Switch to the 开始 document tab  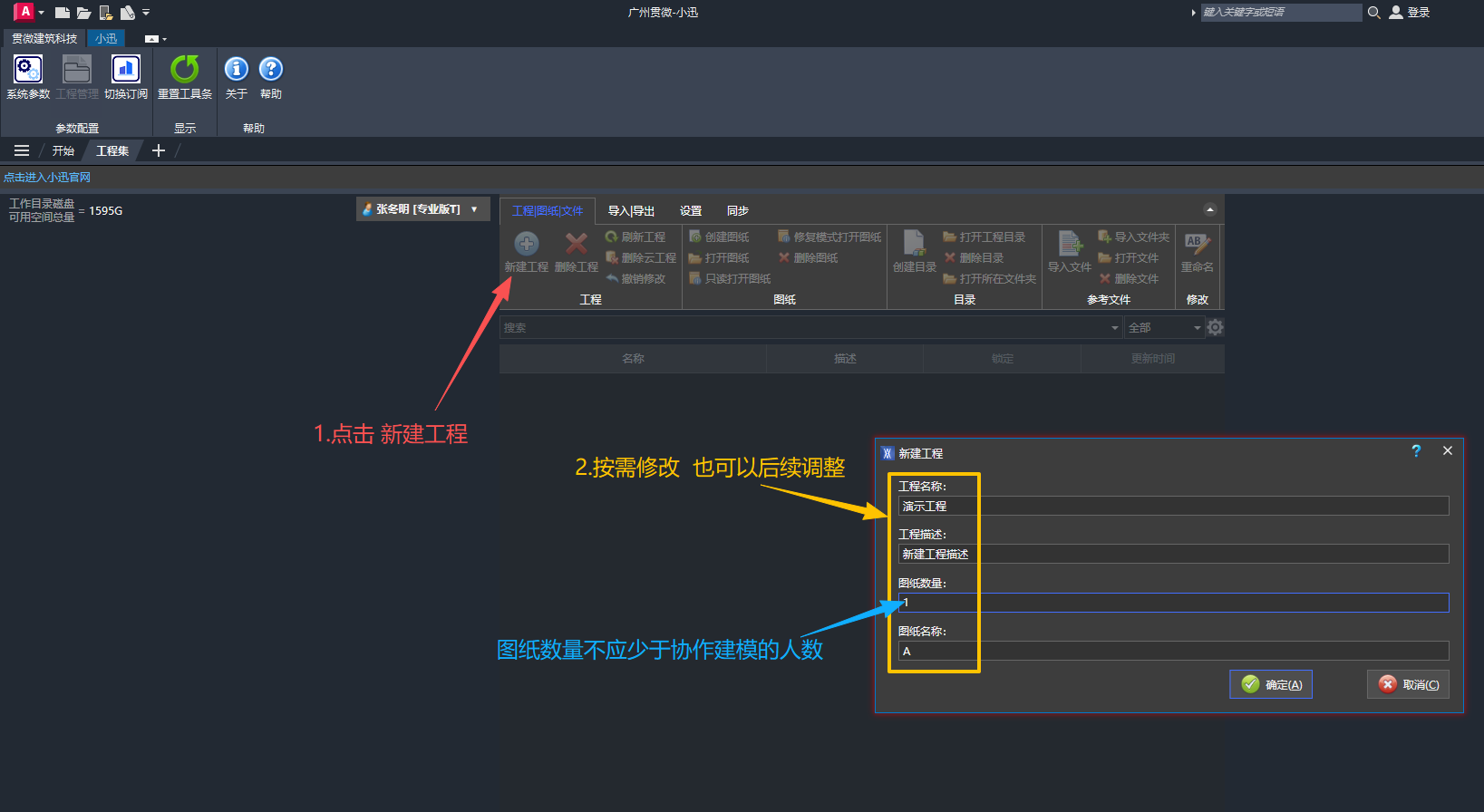[x=63, y=150]
